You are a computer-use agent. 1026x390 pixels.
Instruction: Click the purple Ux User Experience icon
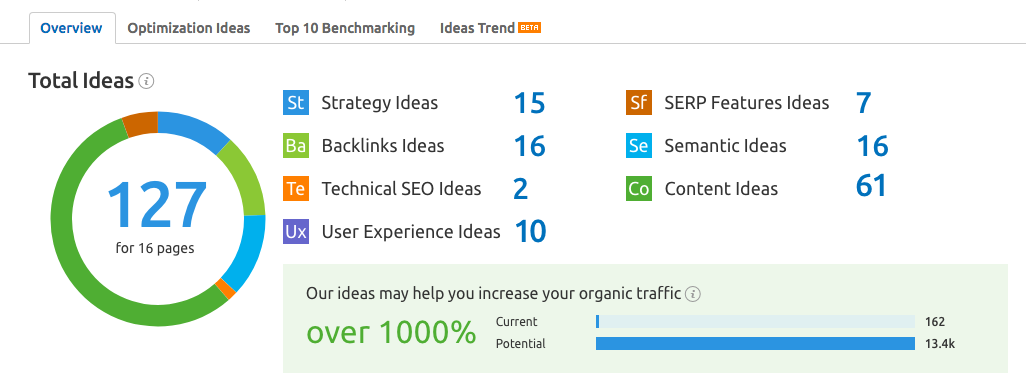click(x=296, y=232)
